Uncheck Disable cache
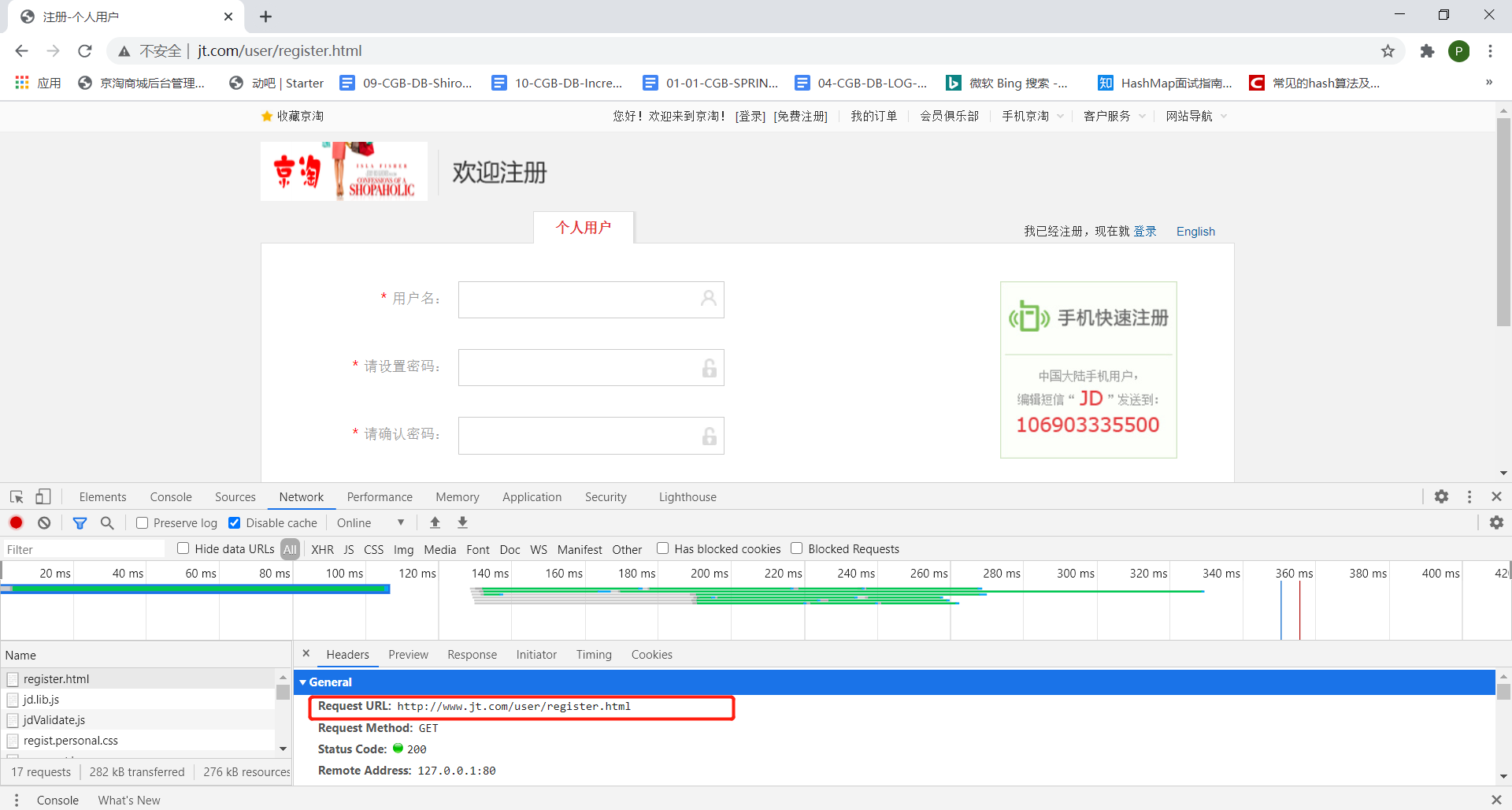The width and height of the screenshot is (1512, 810). click(x=234, y=522)
